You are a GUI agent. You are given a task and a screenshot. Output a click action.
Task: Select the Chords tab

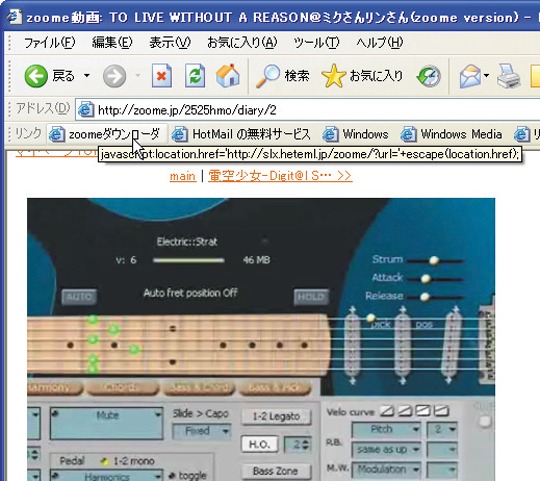122,388
